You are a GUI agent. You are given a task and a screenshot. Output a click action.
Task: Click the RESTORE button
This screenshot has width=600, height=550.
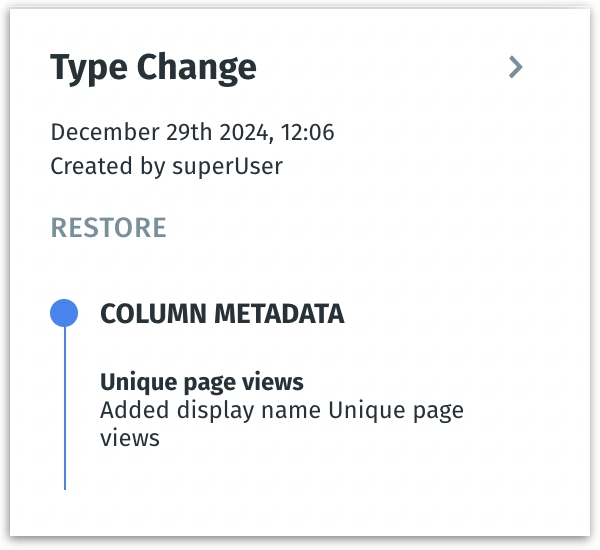(x=108, y=228)
